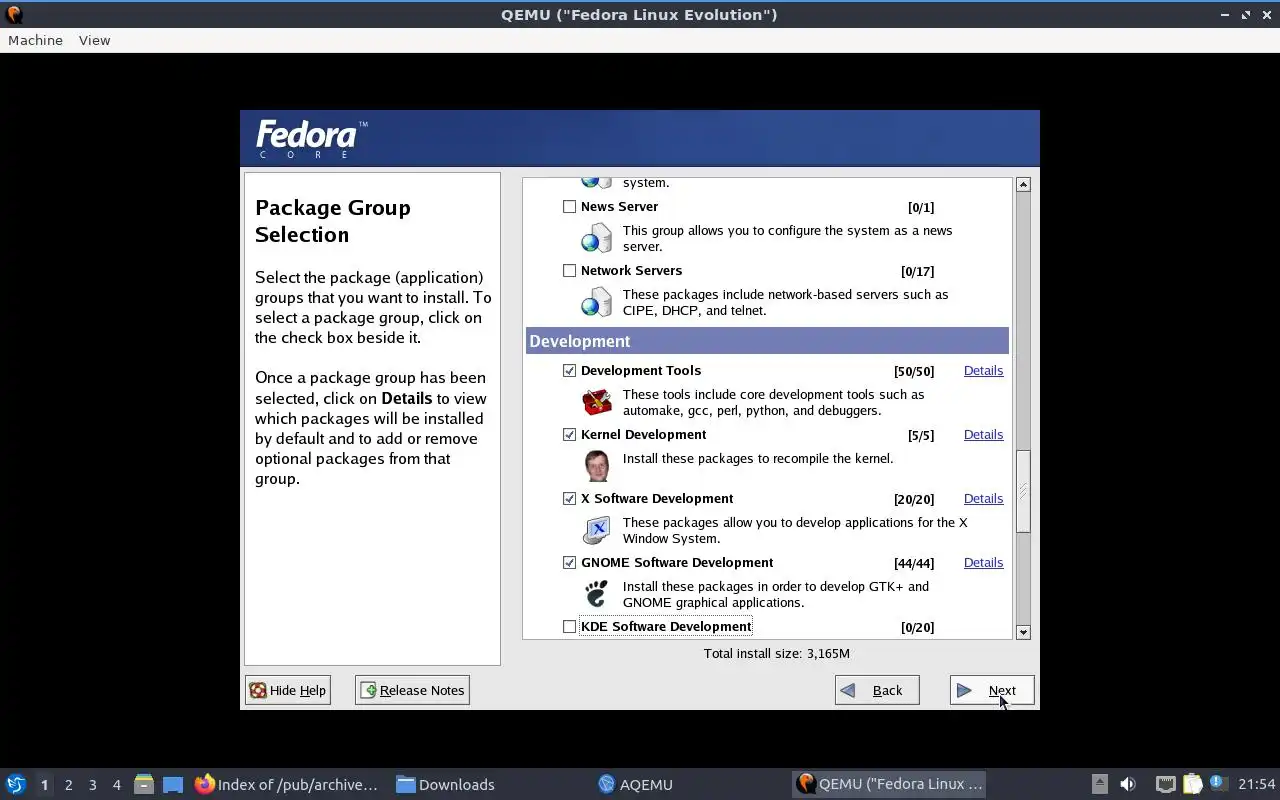Switch to workspace 1
Screen dimensions: 1280x800
pyautogui.click(x=44, y=785)
